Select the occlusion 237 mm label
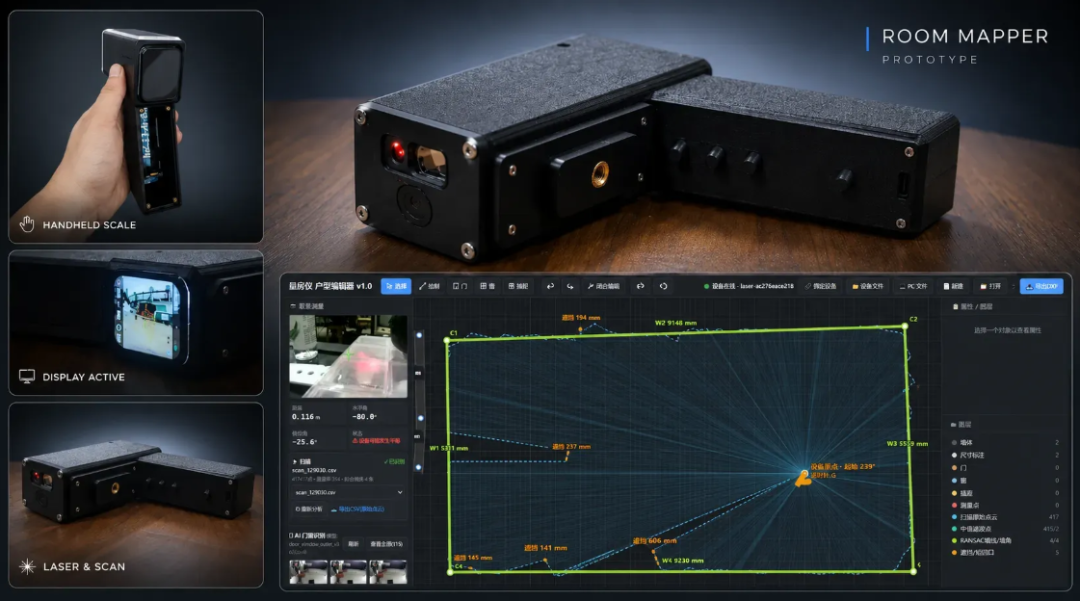The width and height of the screenshot is (1080, 601). point(571,446)
